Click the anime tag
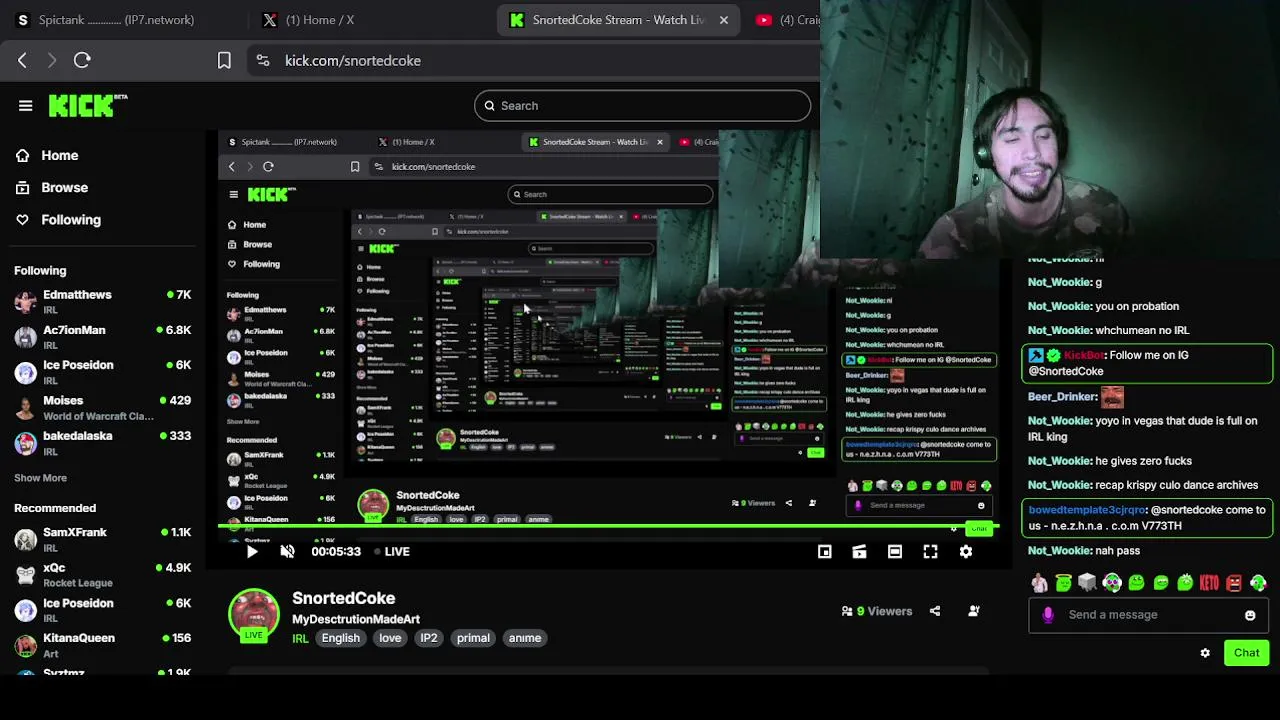Image resolution: width=1280 pixels, height=720 pixels. click(x=524, y=638)
